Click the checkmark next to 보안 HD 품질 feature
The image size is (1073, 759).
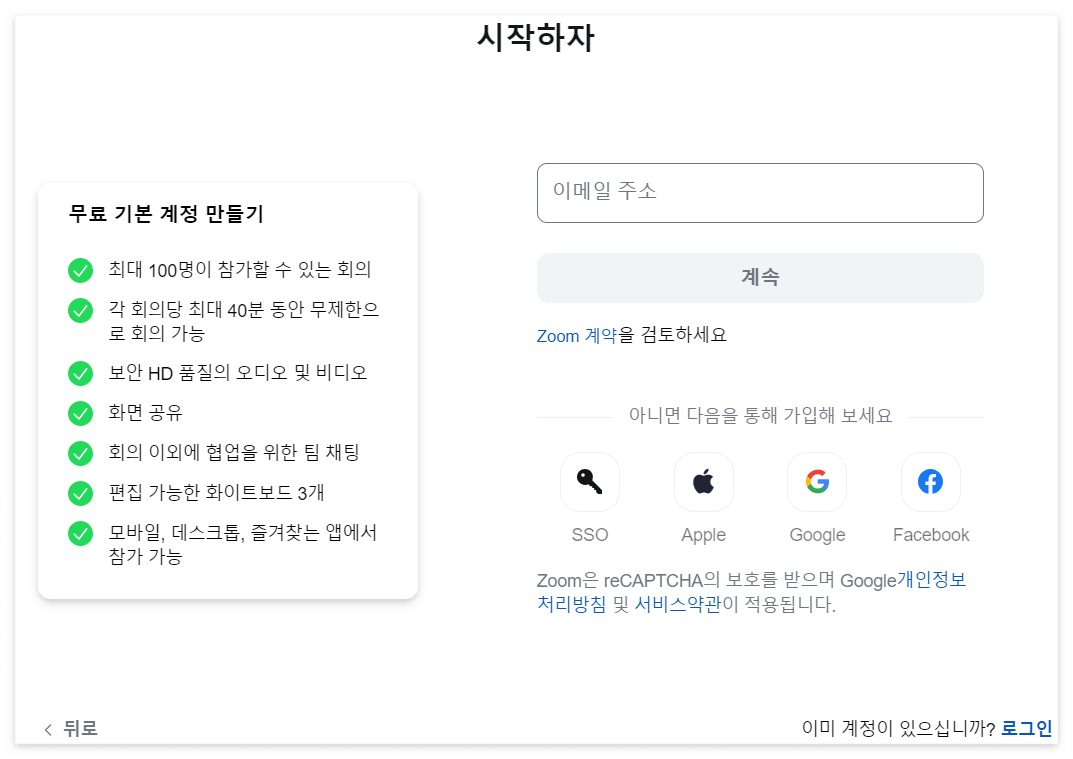pyautogui.click(x=80, y=373)
